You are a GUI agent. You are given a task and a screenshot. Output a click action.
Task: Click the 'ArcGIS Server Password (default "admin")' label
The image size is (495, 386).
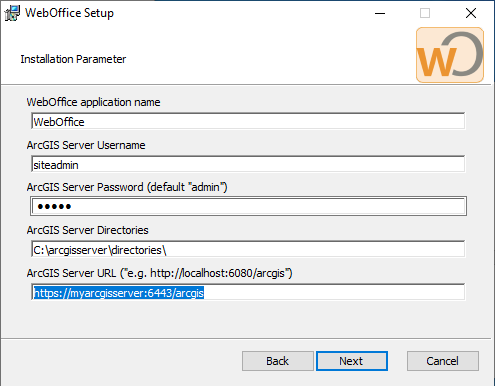pos(127,187)
